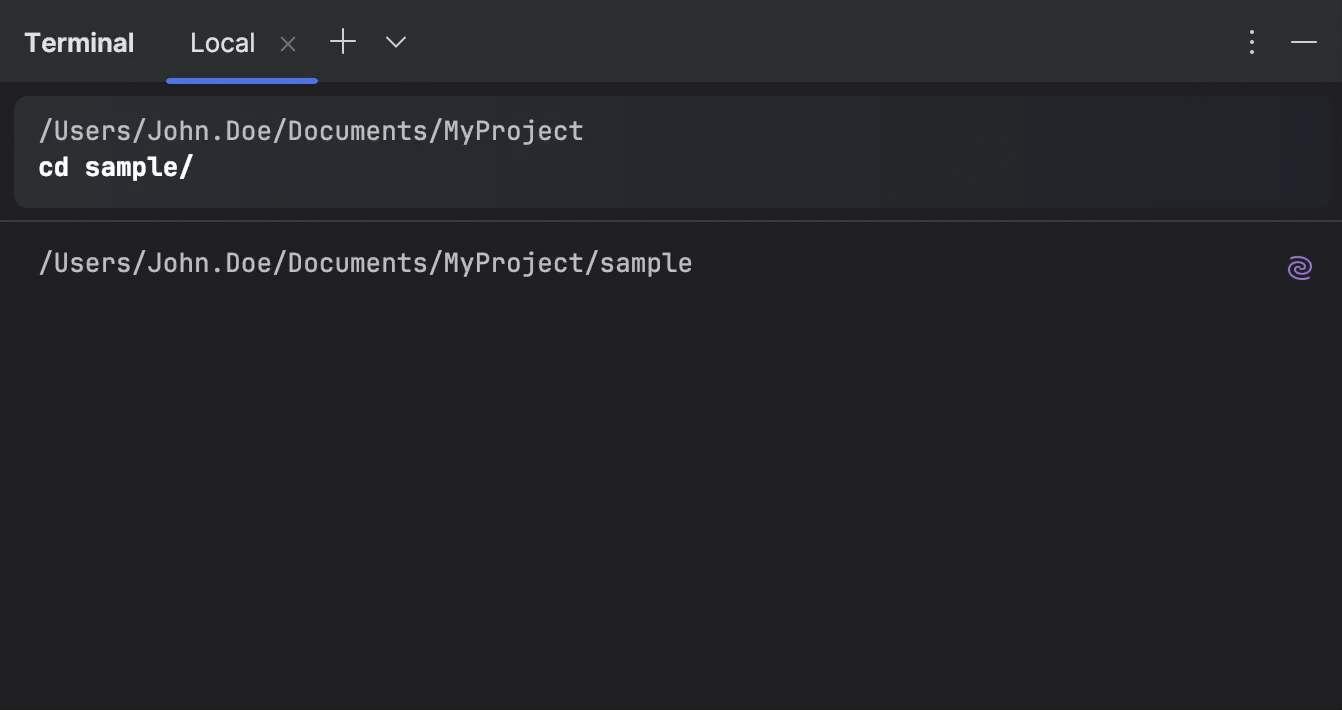Viewport: 1342px width, 710px height.
Task: Click the blue underline beneath Local tab
Action: tap(242, 80)
